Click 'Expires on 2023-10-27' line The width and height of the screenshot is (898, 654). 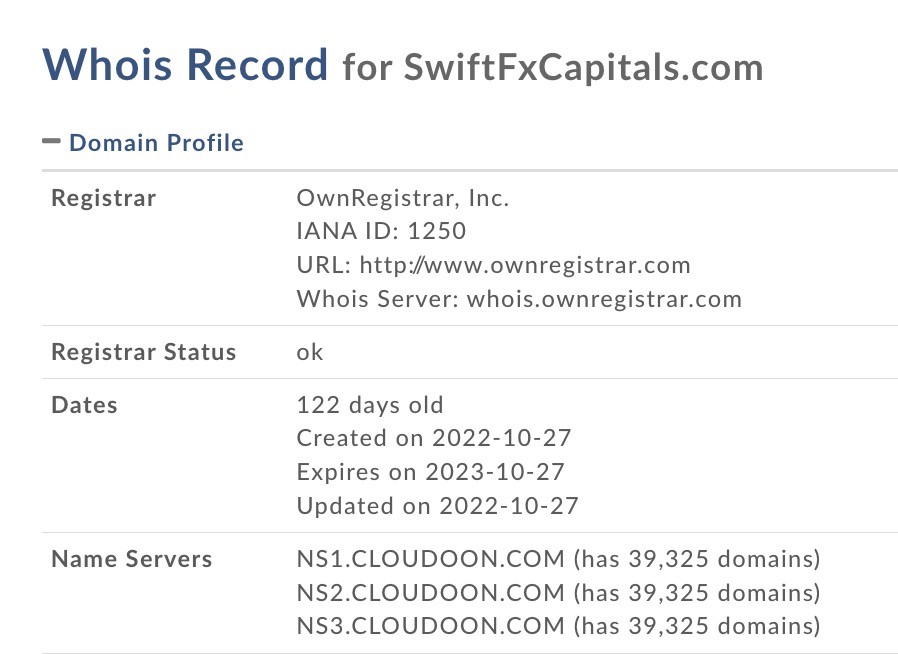coord(431,472)
